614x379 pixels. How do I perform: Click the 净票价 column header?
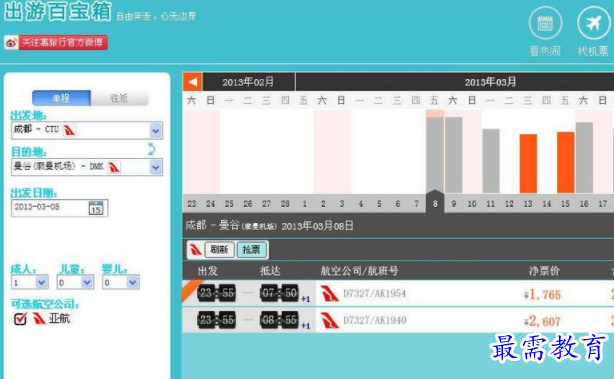coord(544,271)
